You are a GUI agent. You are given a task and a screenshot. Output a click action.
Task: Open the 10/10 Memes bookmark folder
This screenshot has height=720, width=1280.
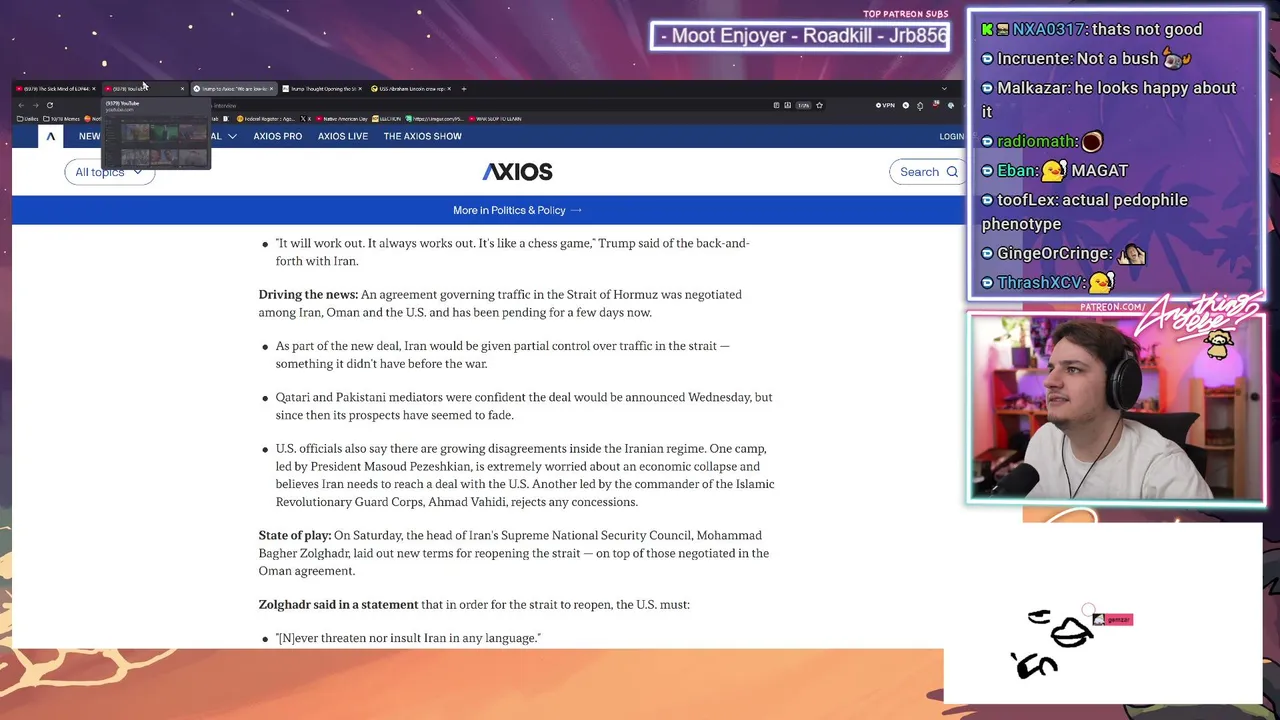[62, 119]
